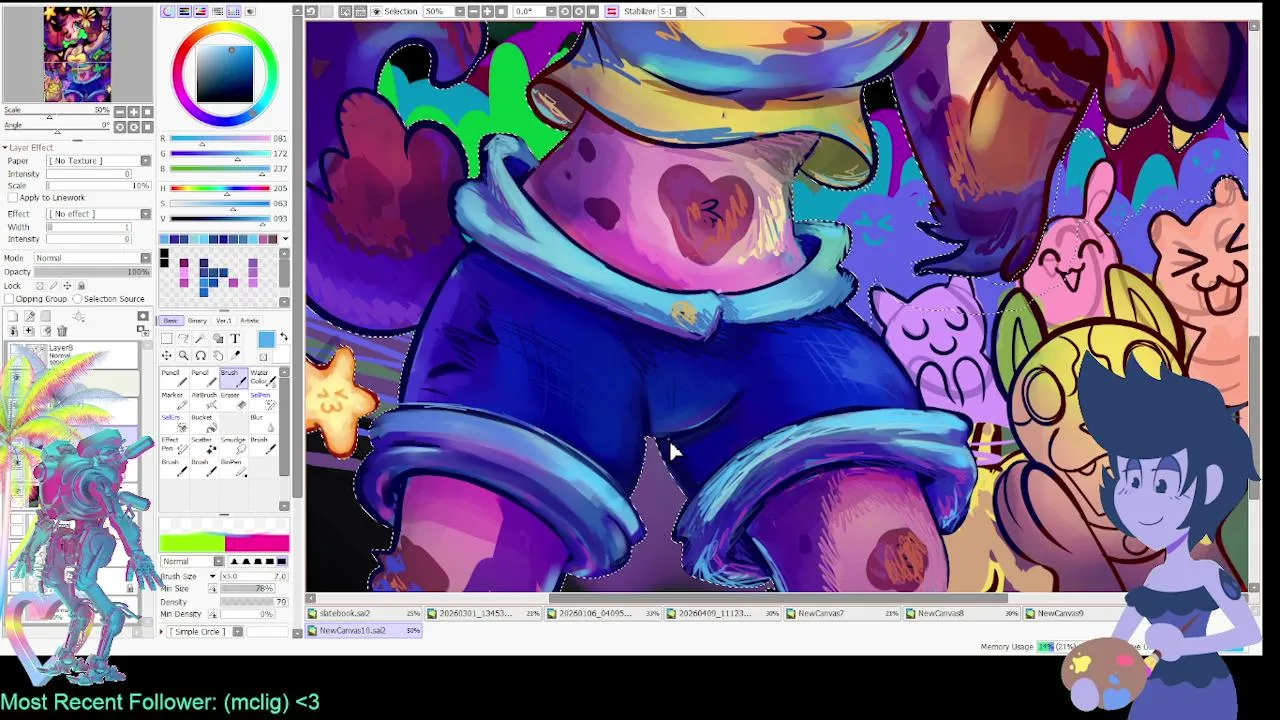This screenshot has height=720, width=1280.
Task: Enable Clipping Group checkbox
Action: [x=9, y=299]
